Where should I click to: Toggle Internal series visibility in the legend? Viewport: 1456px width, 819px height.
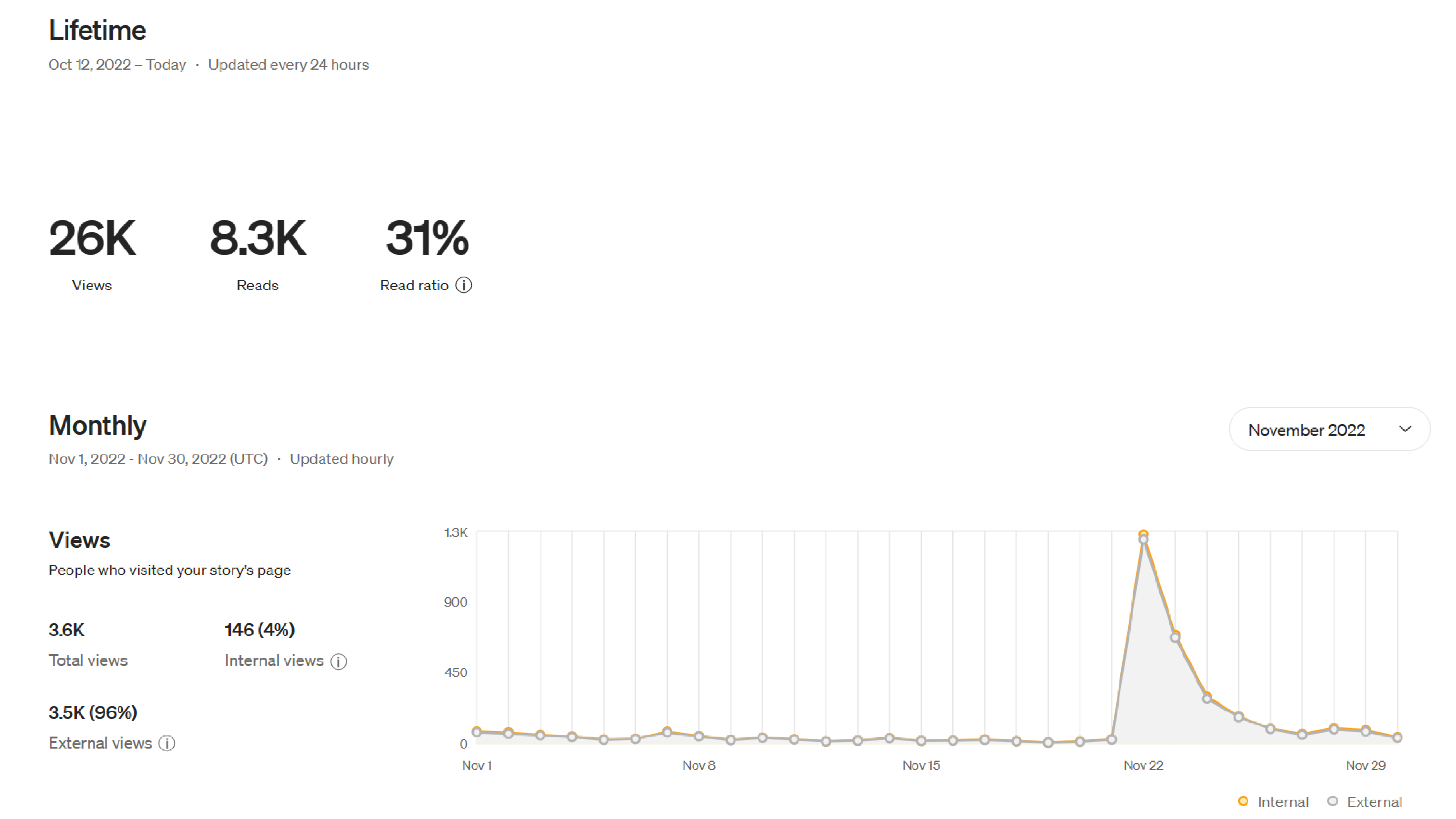click(1274, 802)
